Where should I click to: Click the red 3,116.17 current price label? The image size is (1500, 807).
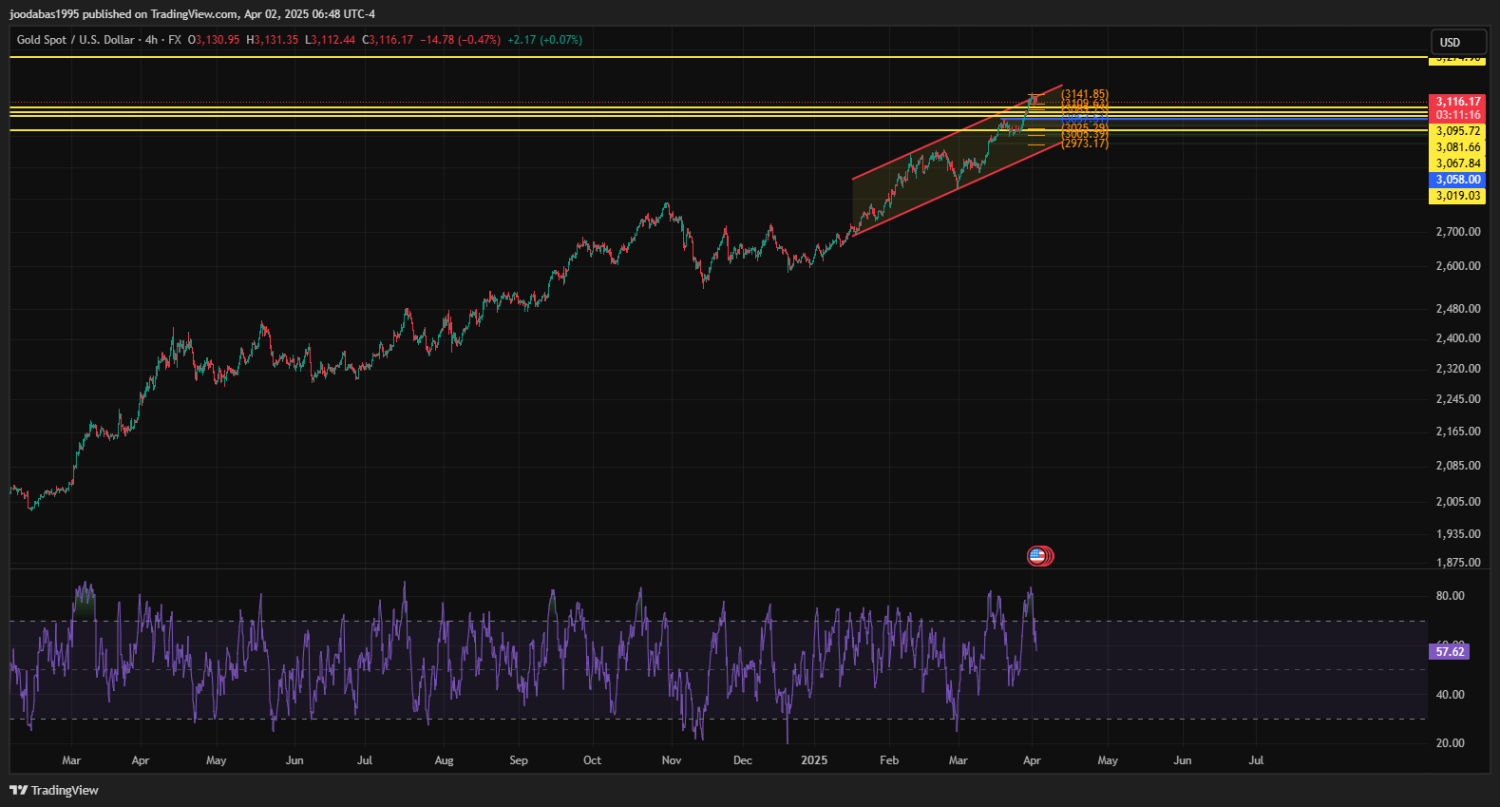(x=1457, y=102)
